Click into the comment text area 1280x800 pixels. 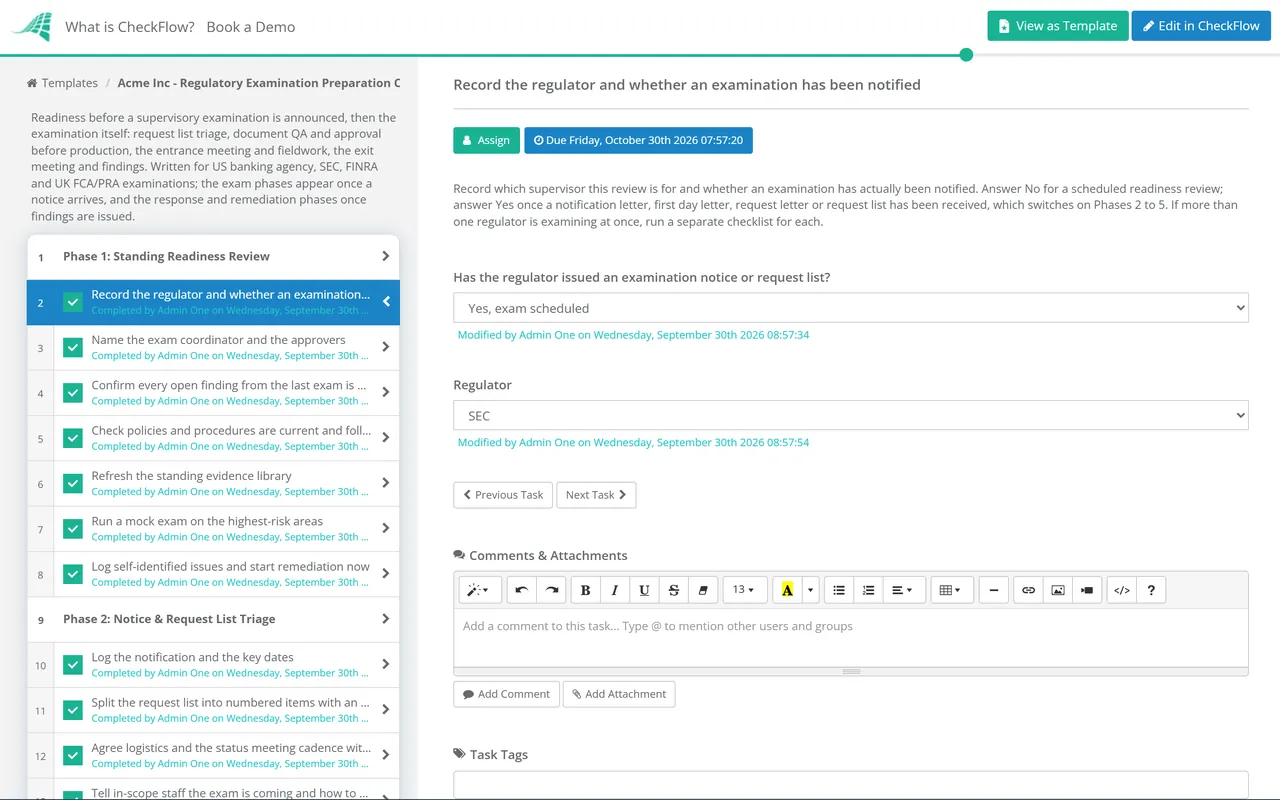click(x=851, y=638)
